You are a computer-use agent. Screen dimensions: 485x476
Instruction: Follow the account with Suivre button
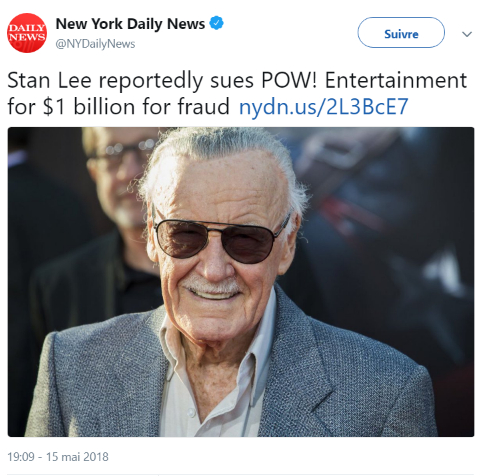[x=401, y=33]
